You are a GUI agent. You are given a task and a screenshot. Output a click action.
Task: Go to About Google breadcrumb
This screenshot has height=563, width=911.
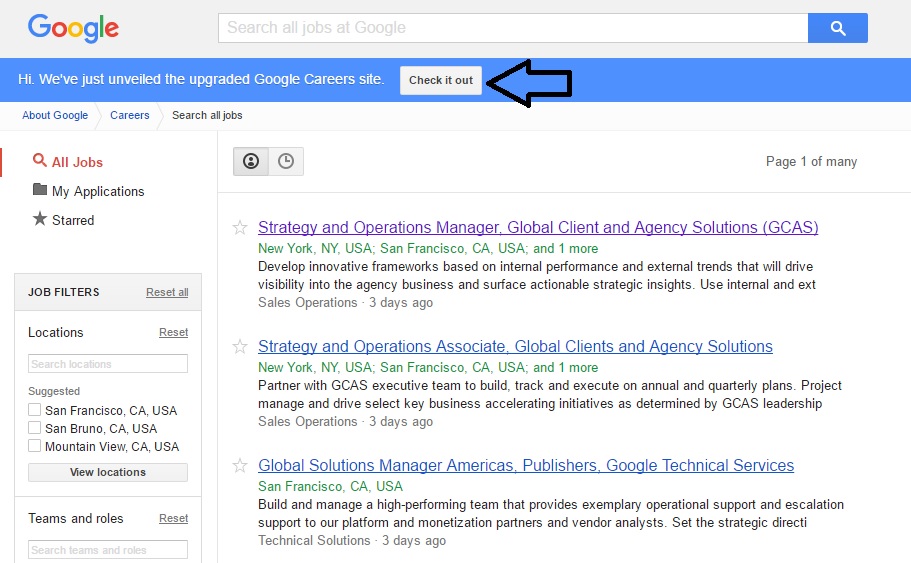pyautogui.click(x=55, y=115)
